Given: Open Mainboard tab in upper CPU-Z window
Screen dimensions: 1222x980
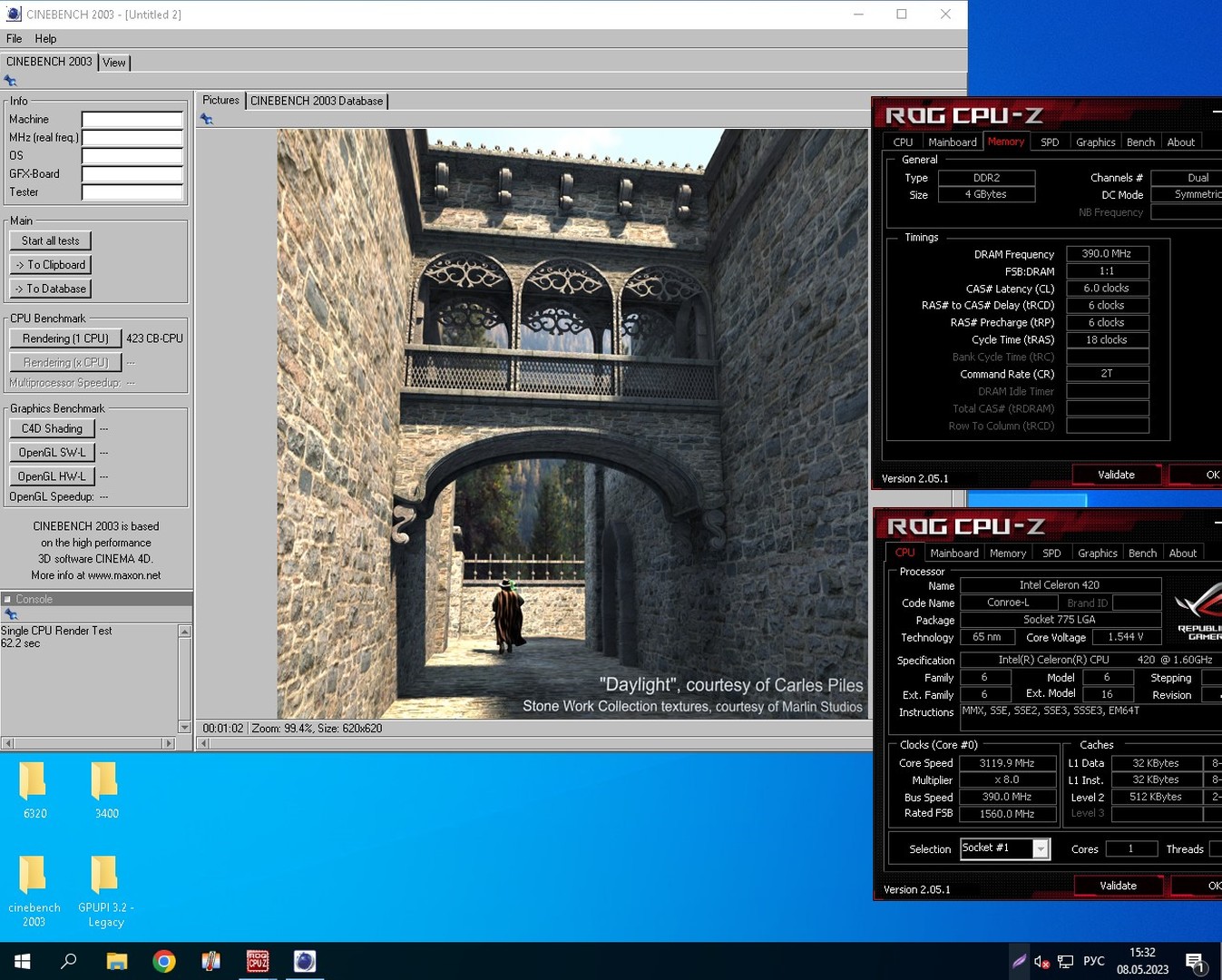Looking at the screenshot, I should [953, 142].
